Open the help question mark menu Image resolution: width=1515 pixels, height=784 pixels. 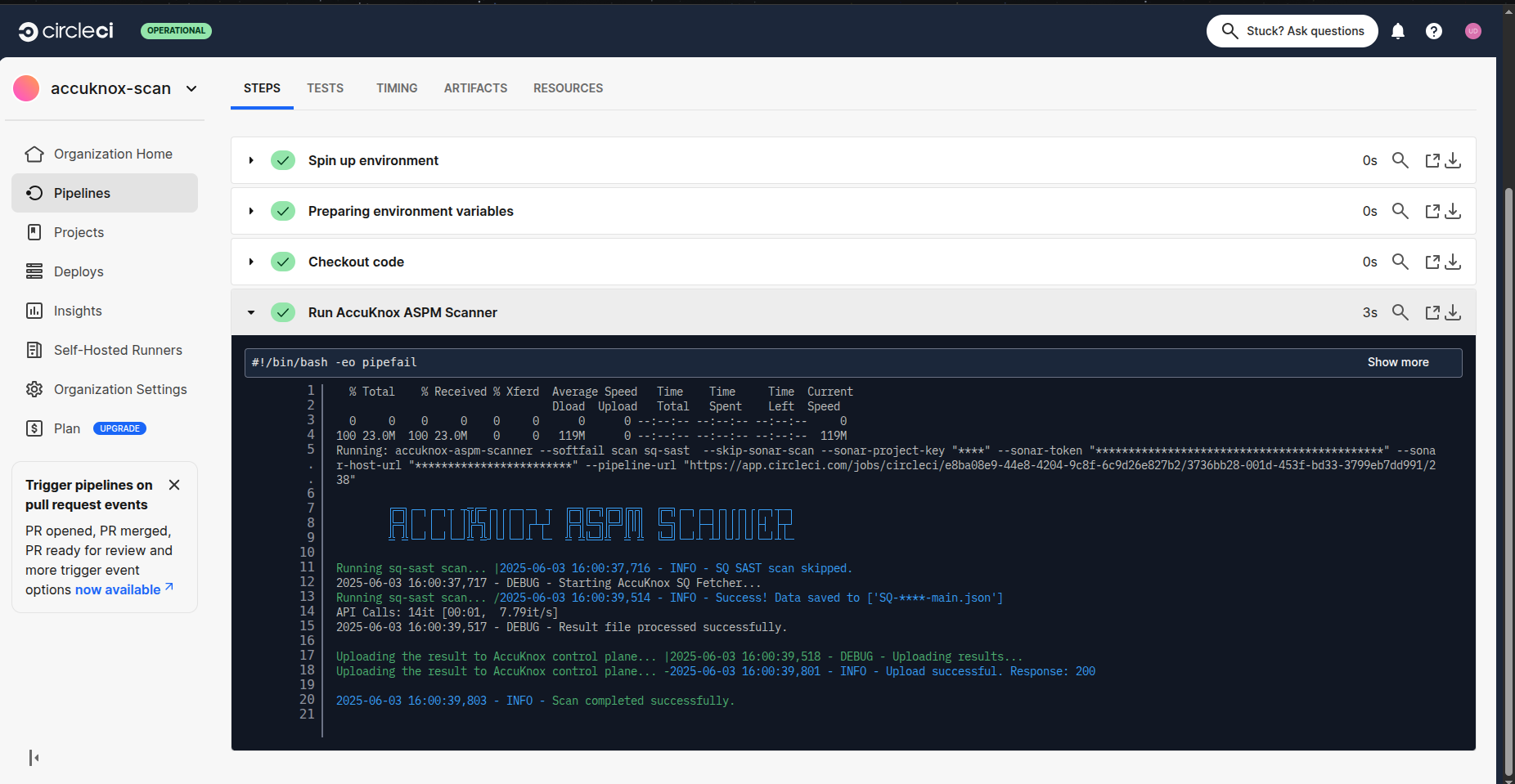click(1434, 31)
